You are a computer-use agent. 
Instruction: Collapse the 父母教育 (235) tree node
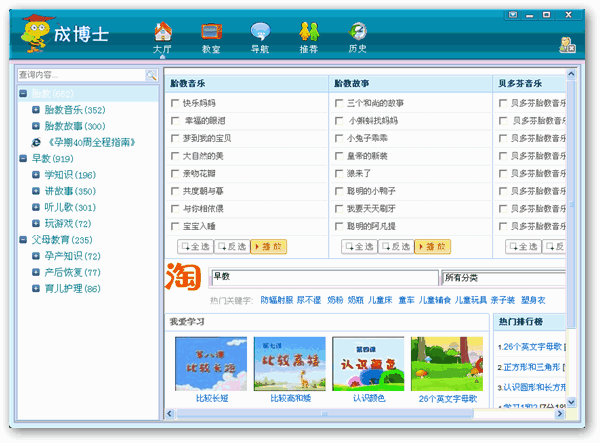tap(23, 240)
